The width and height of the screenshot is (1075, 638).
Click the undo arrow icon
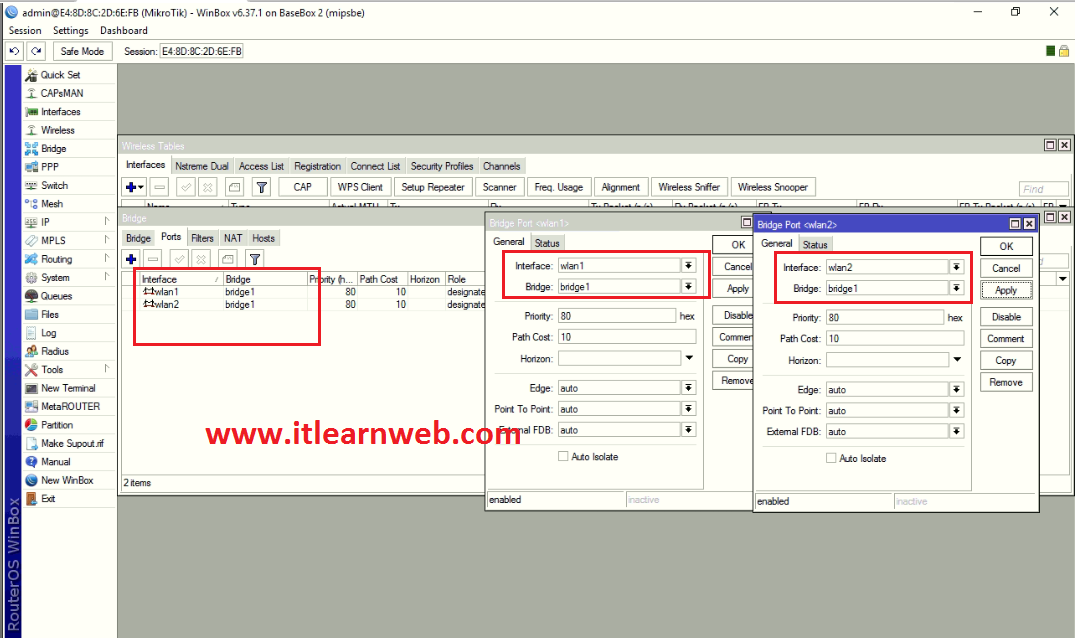[x=13, y=51]
